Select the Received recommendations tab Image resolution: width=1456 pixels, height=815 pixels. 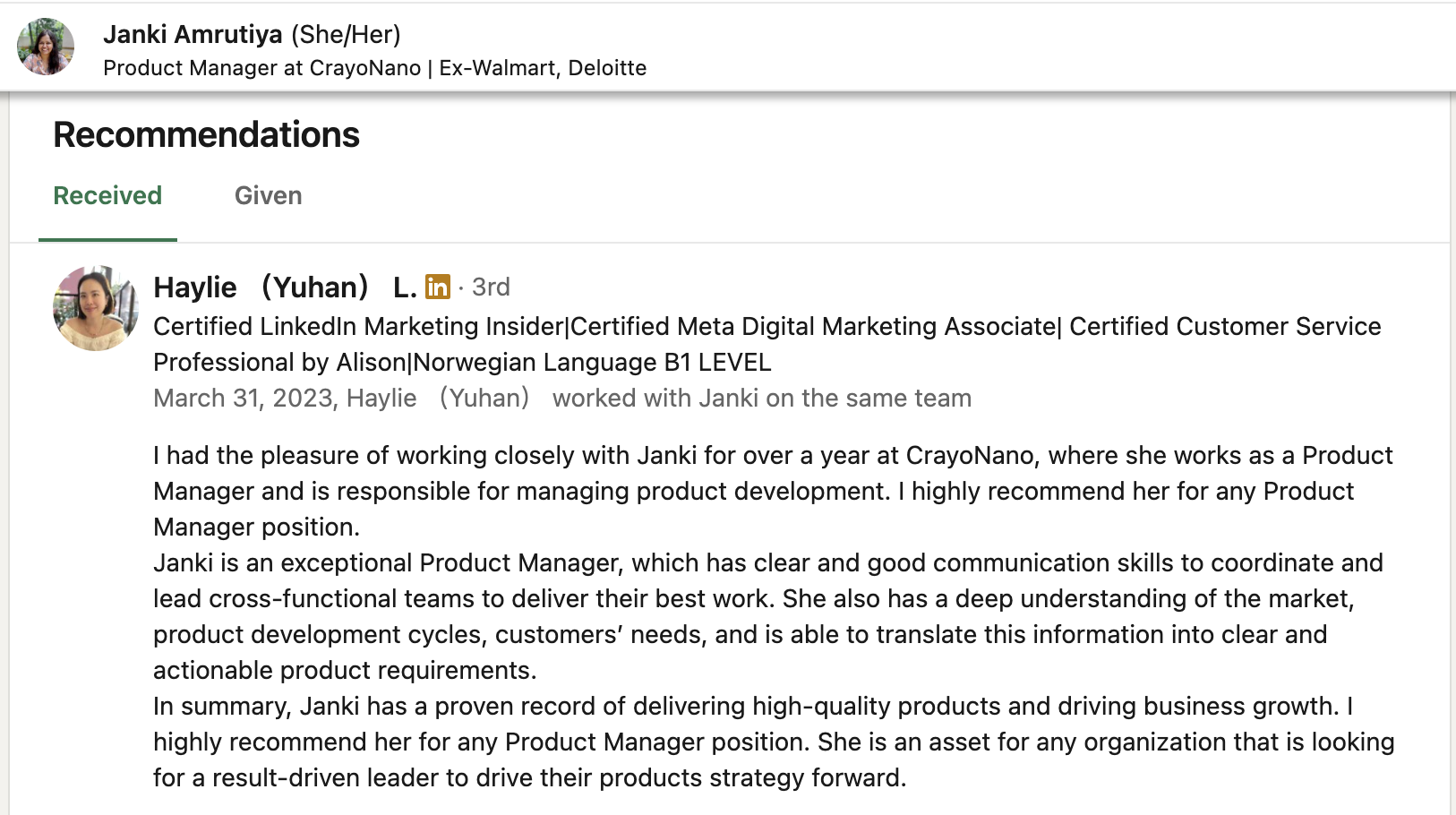pyautogui.click(x=107, y=196)
